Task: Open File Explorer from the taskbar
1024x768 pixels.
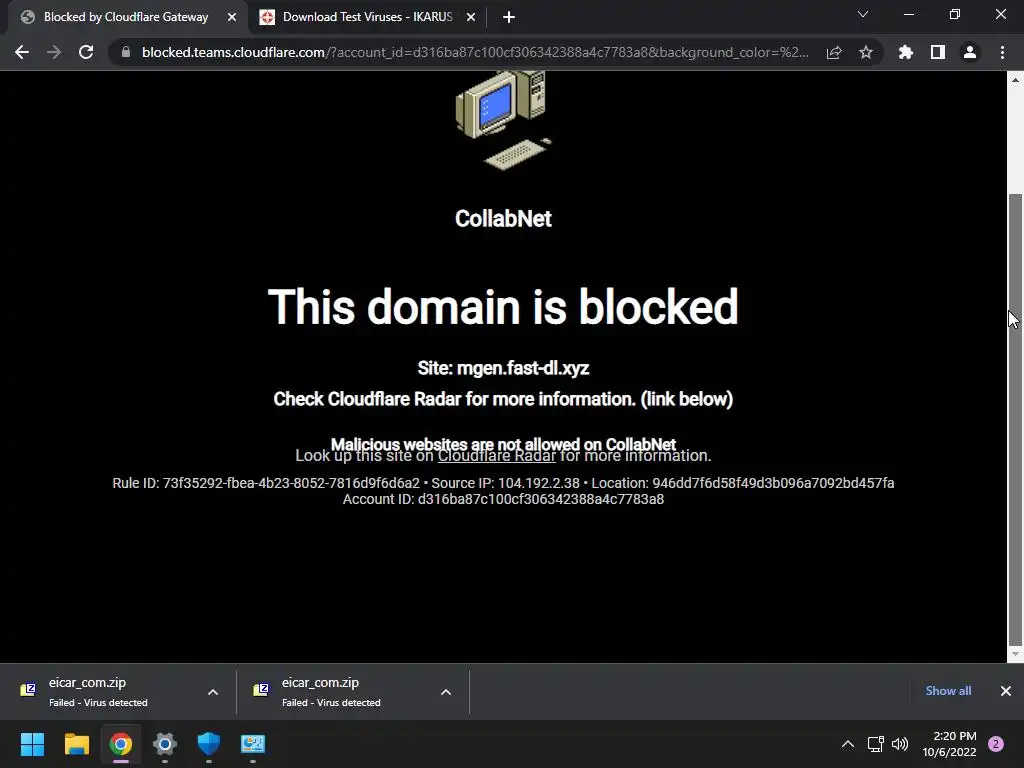Action: click(x=76, y=744)
